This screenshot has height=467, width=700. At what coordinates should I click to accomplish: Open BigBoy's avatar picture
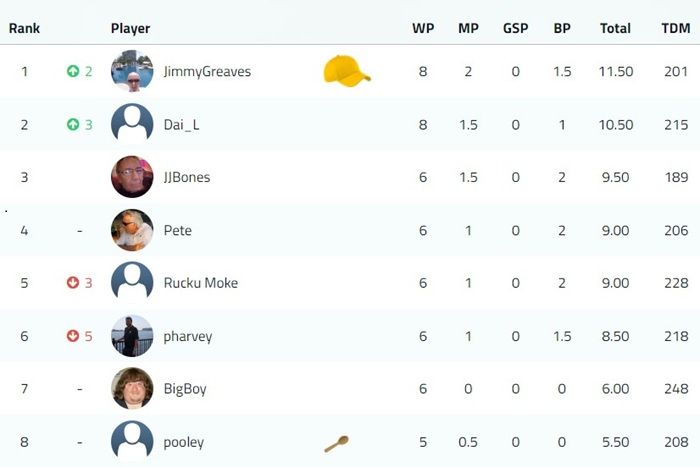point(132,388)
